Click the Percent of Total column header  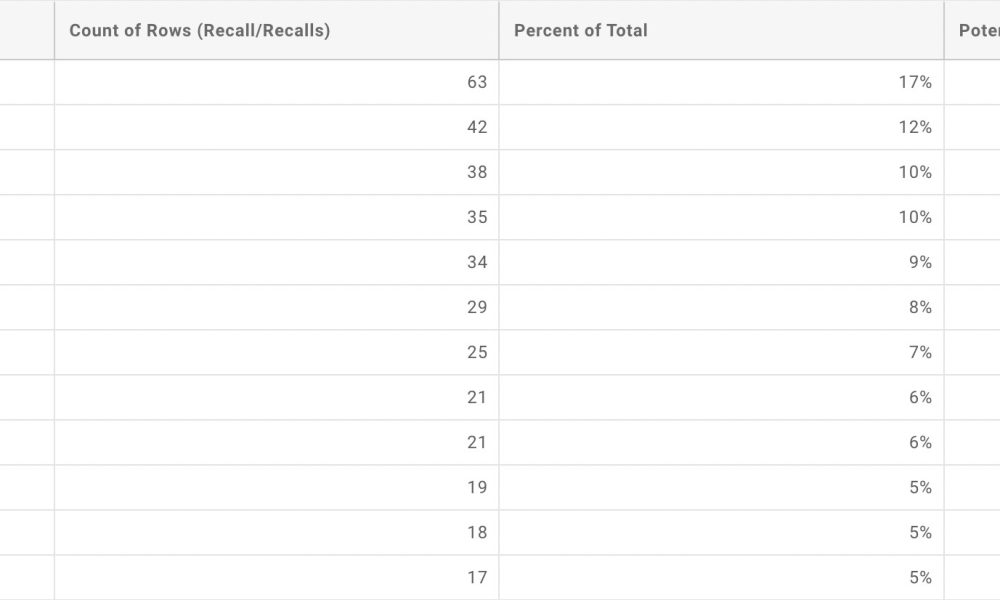click(721, 31)
